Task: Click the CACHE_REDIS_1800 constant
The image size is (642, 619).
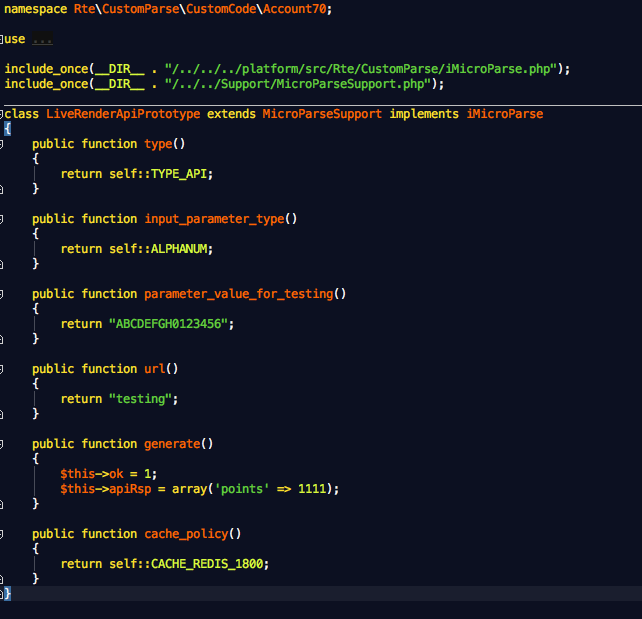Action: [209, 564]
